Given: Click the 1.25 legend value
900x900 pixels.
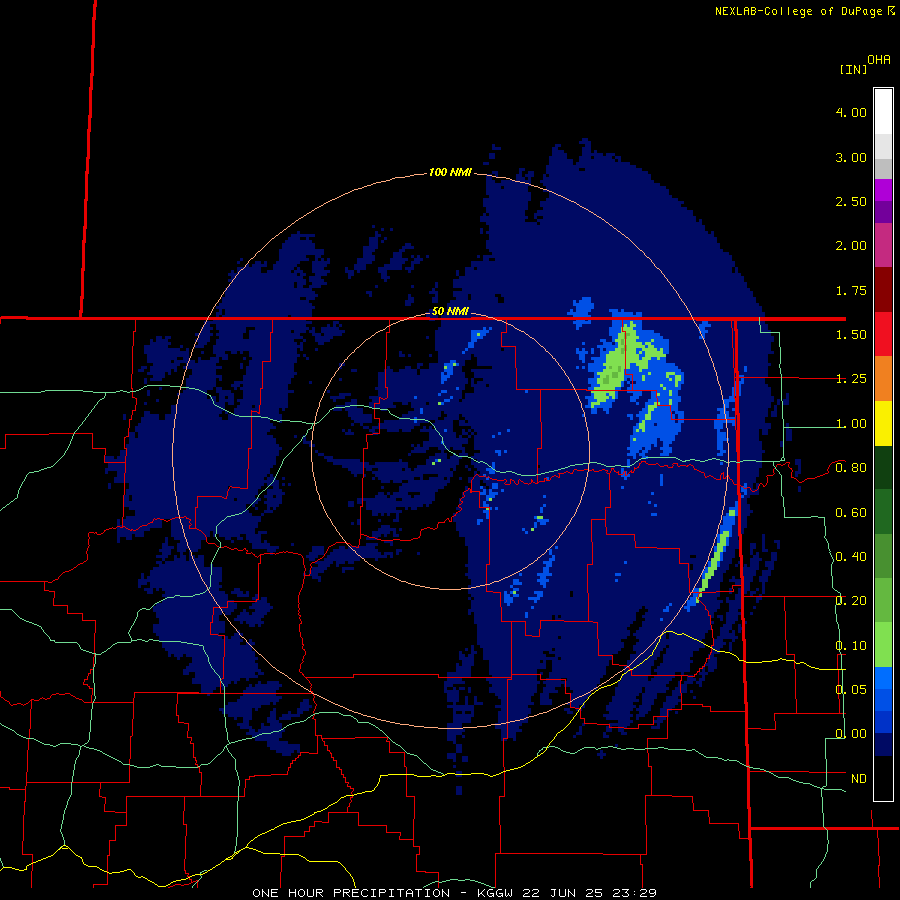Looking at the screenshot, I should (851, 379).
